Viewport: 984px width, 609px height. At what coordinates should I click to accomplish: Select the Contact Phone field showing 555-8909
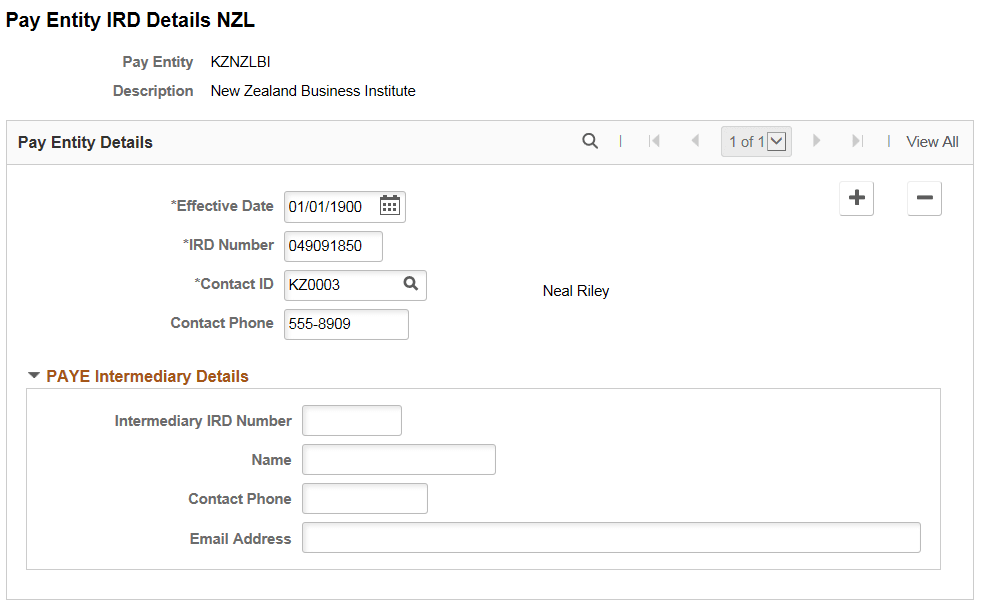pyautogui.click(x=345, y=324)
